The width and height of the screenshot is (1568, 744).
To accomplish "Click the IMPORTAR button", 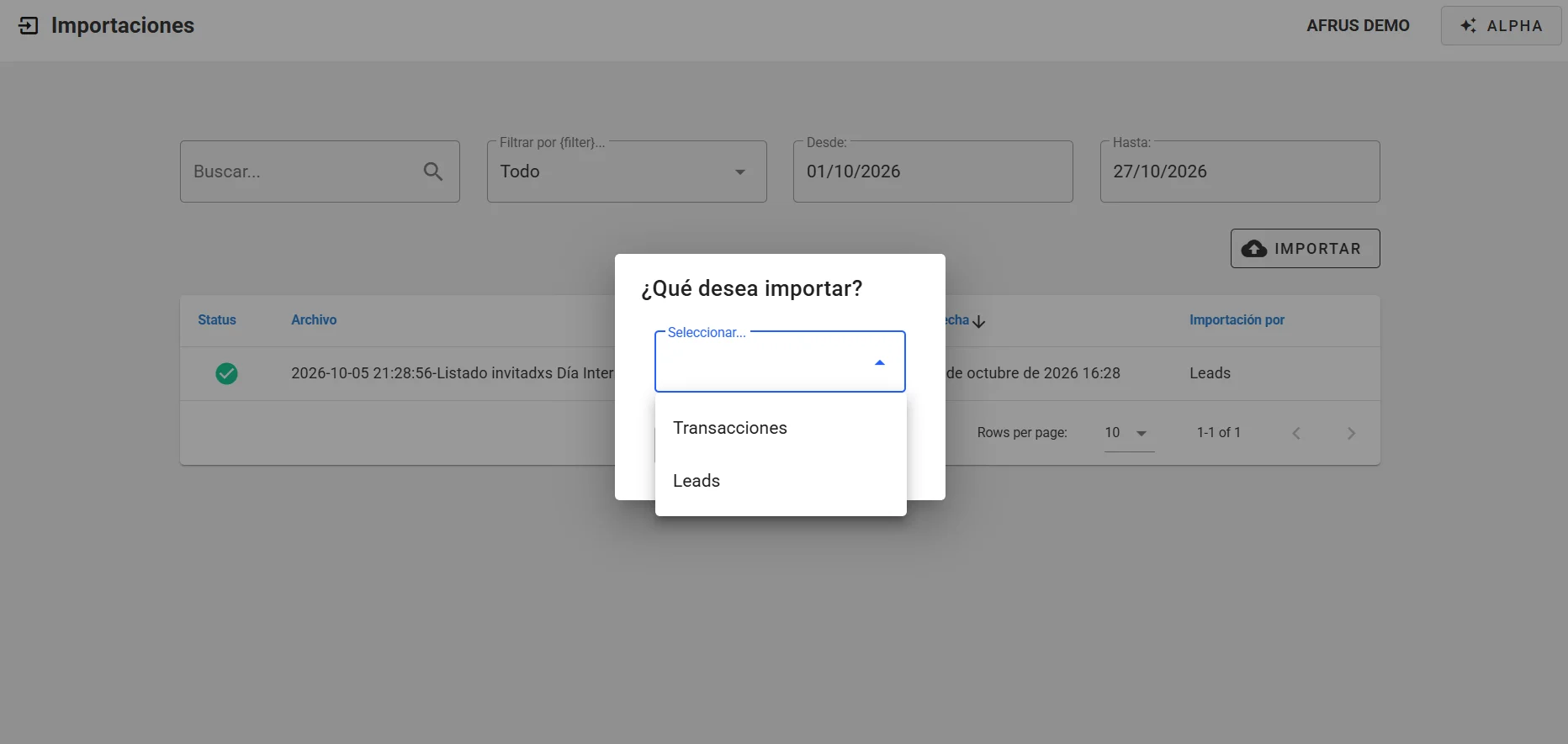I will click(x=1305, y=249).
